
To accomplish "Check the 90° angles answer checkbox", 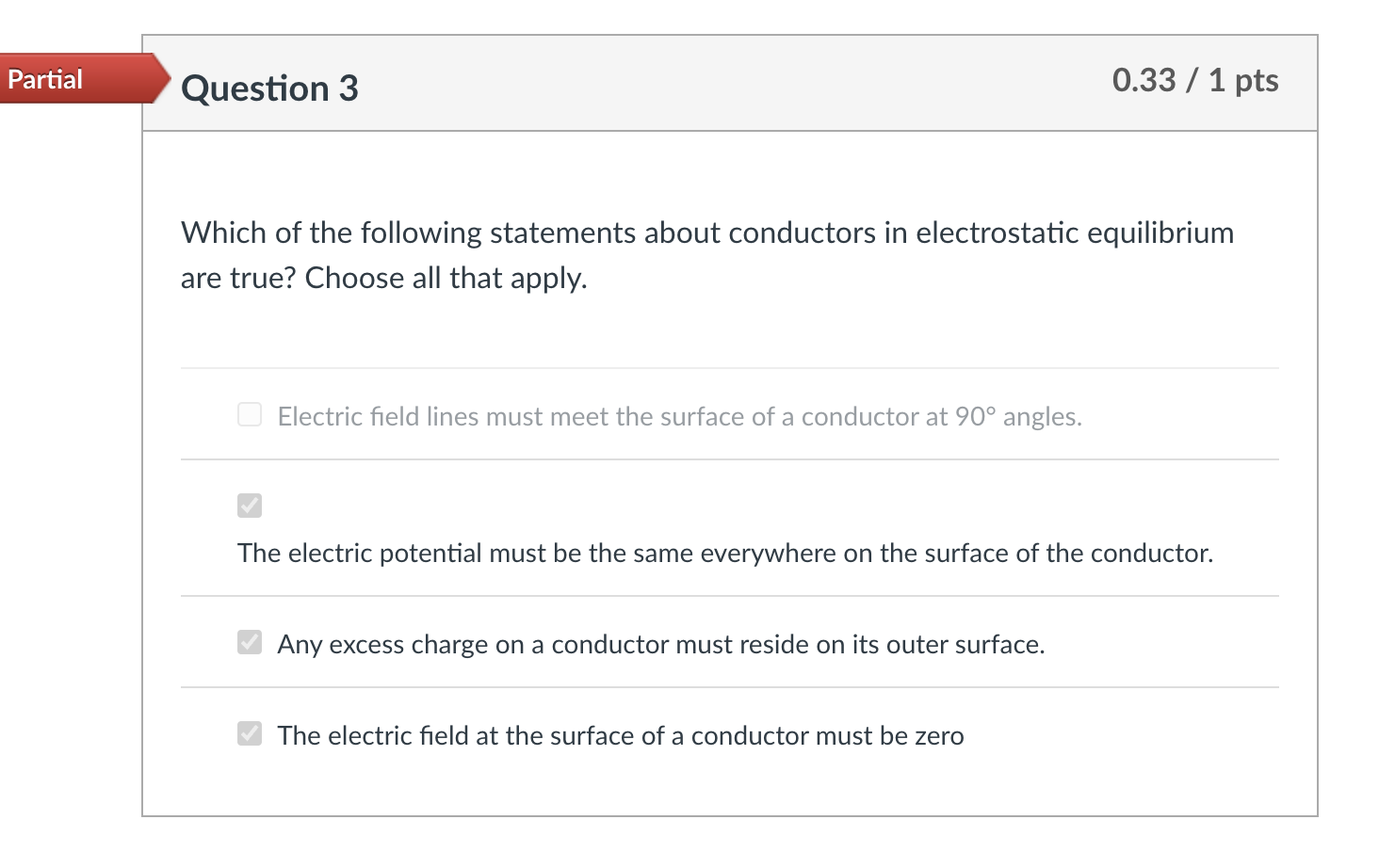I will tap(250, 414).
